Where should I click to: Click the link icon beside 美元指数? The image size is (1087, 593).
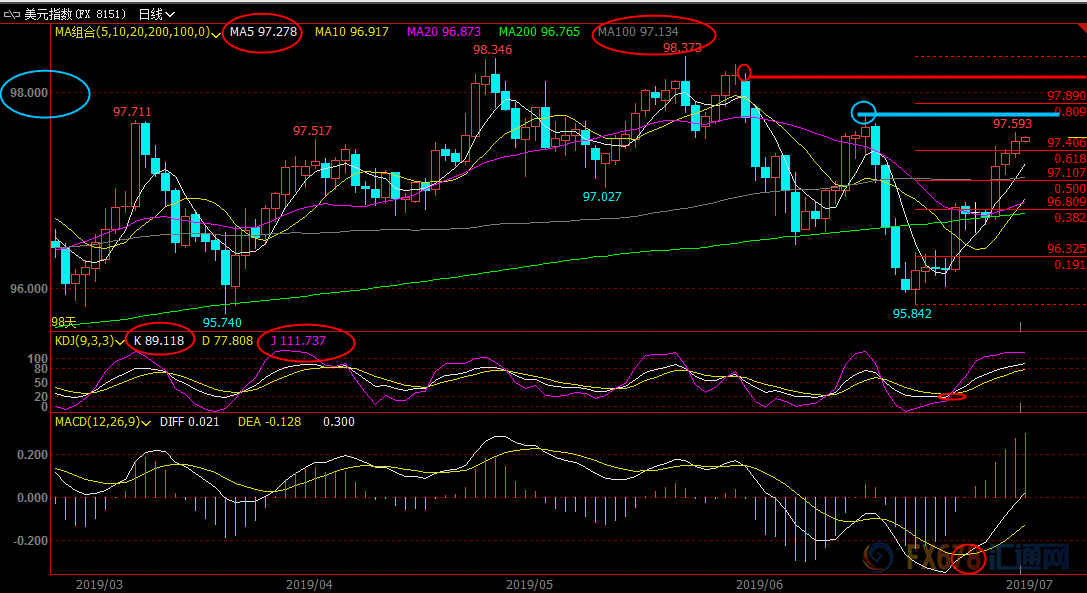tap(12, 14)
